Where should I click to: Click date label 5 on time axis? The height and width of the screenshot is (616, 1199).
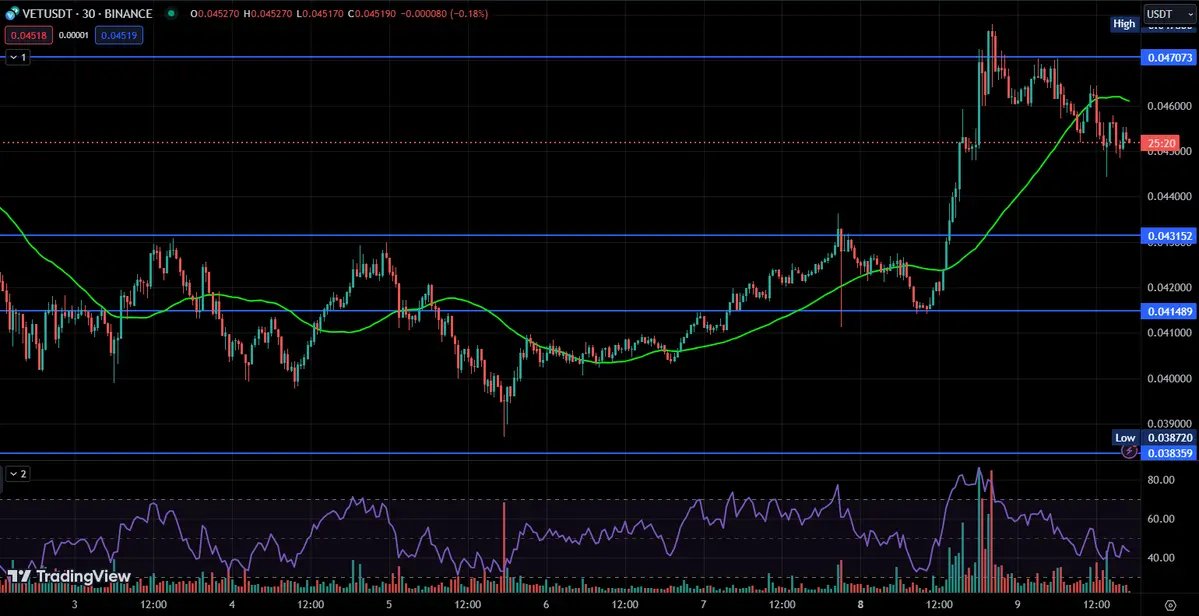click(x=389, y=604)
